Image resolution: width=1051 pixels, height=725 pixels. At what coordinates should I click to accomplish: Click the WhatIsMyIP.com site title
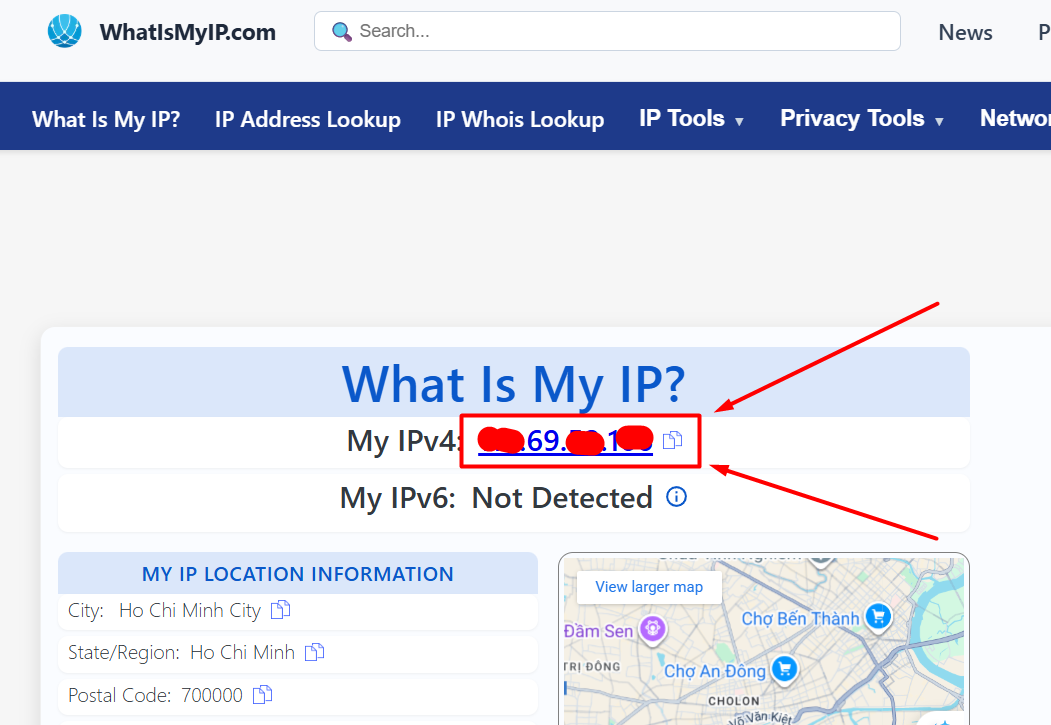pyautogui.click(x=188, y=32)
